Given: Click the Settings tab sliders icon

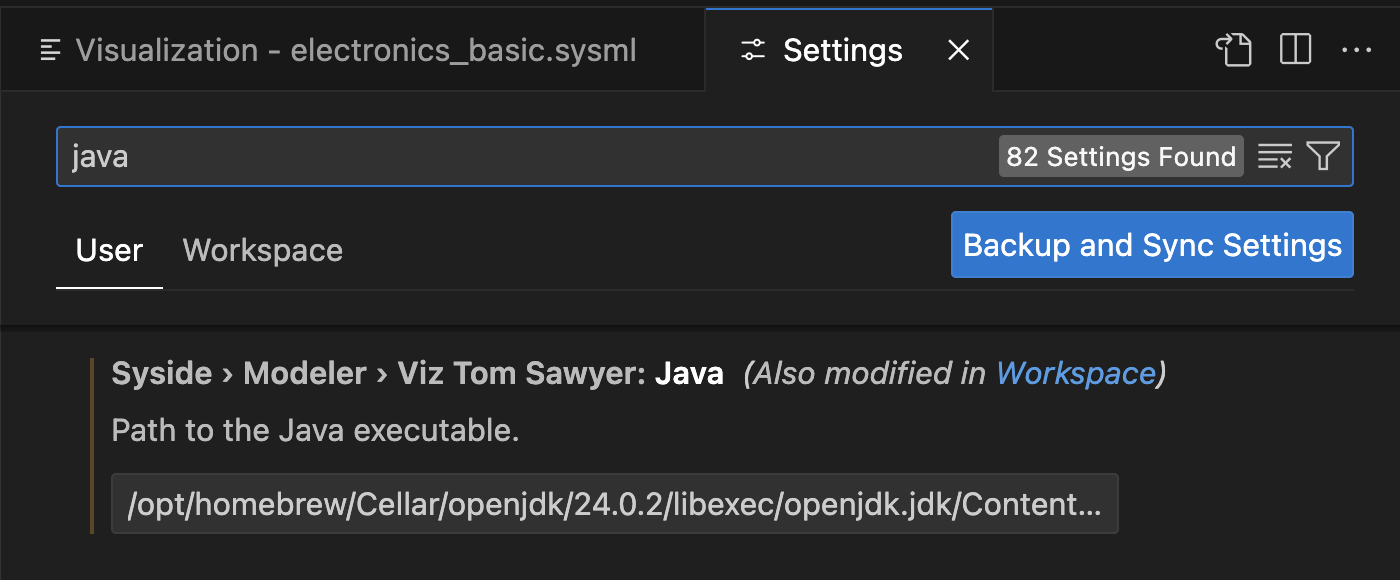Looking at the screenshot, I should coord(753,50).
